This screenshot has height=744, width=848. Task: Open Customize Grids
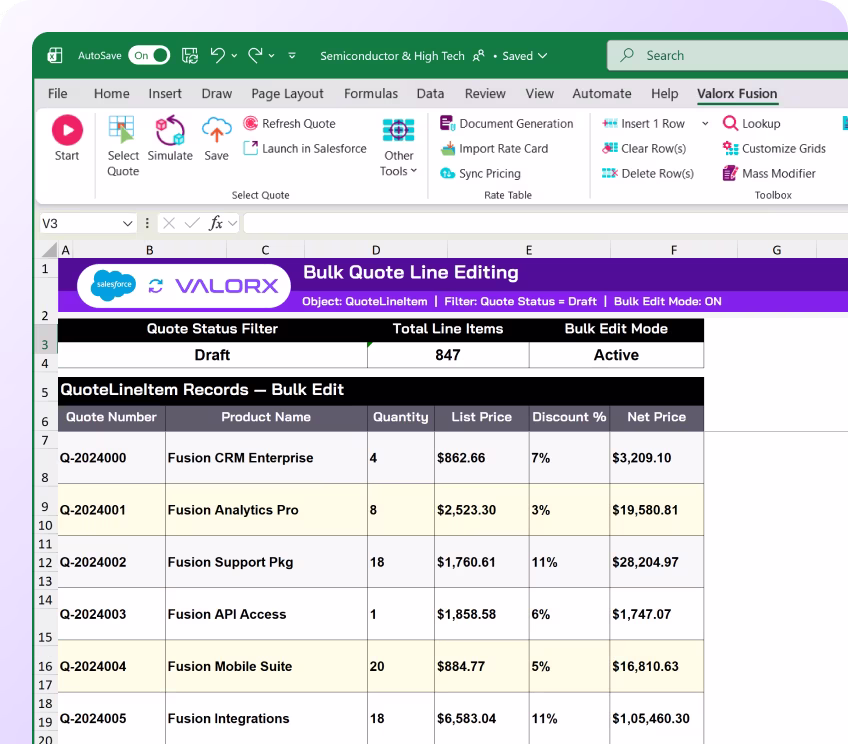tap(774, 148)
